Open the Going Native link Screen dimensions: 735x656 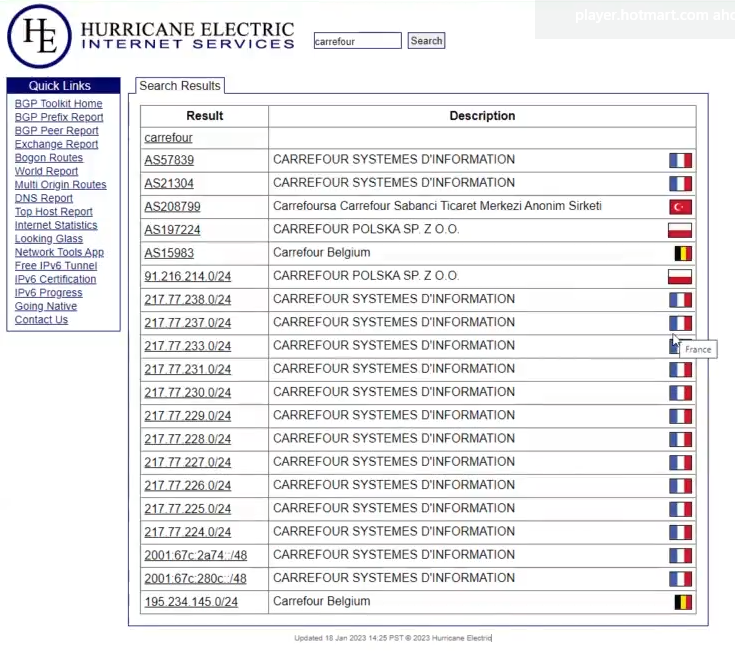[46, 306]
